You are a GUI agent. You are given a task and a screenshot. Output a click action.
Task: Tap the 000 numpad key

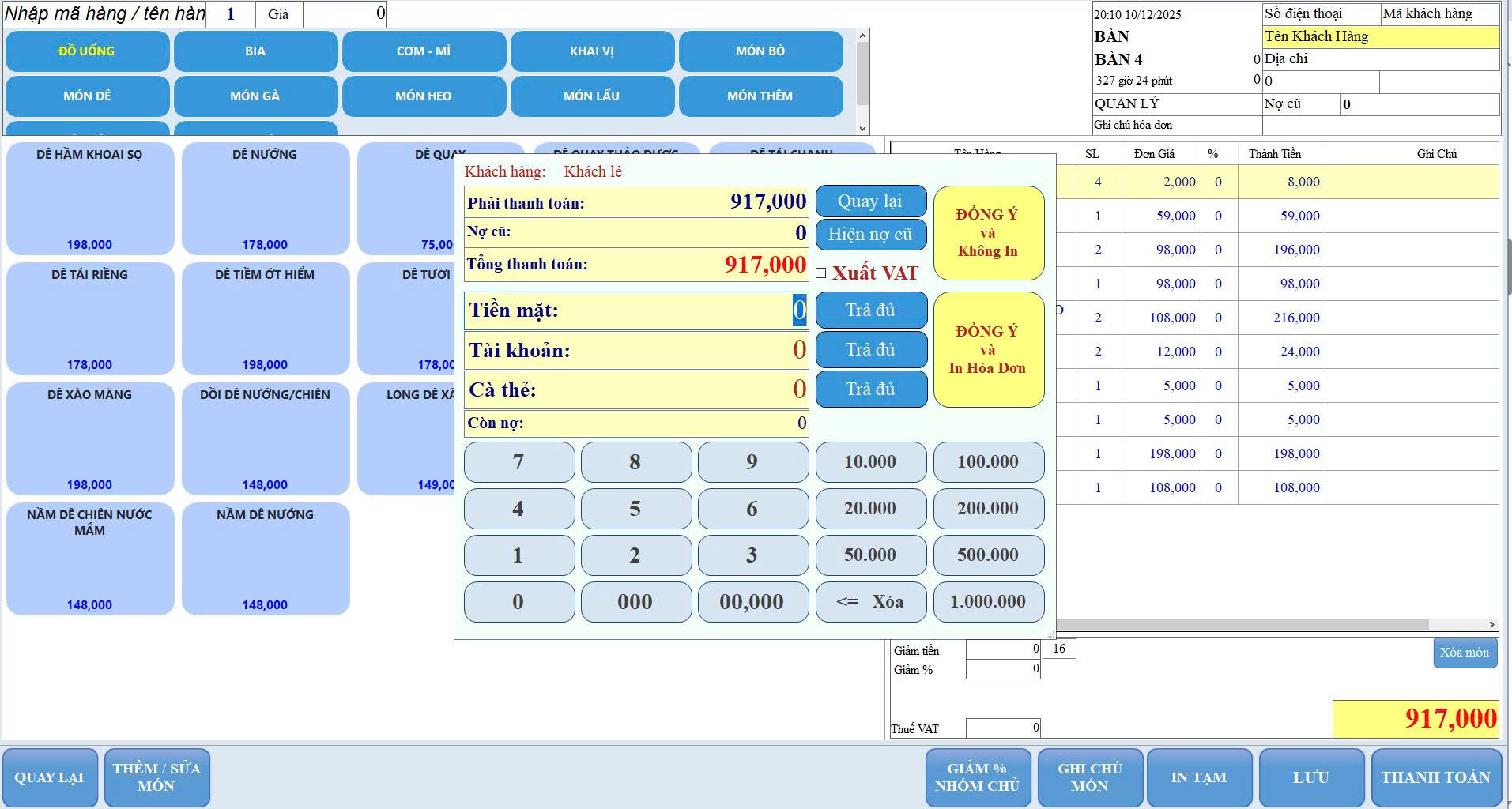pyautogui.click(x=635, y=602)
